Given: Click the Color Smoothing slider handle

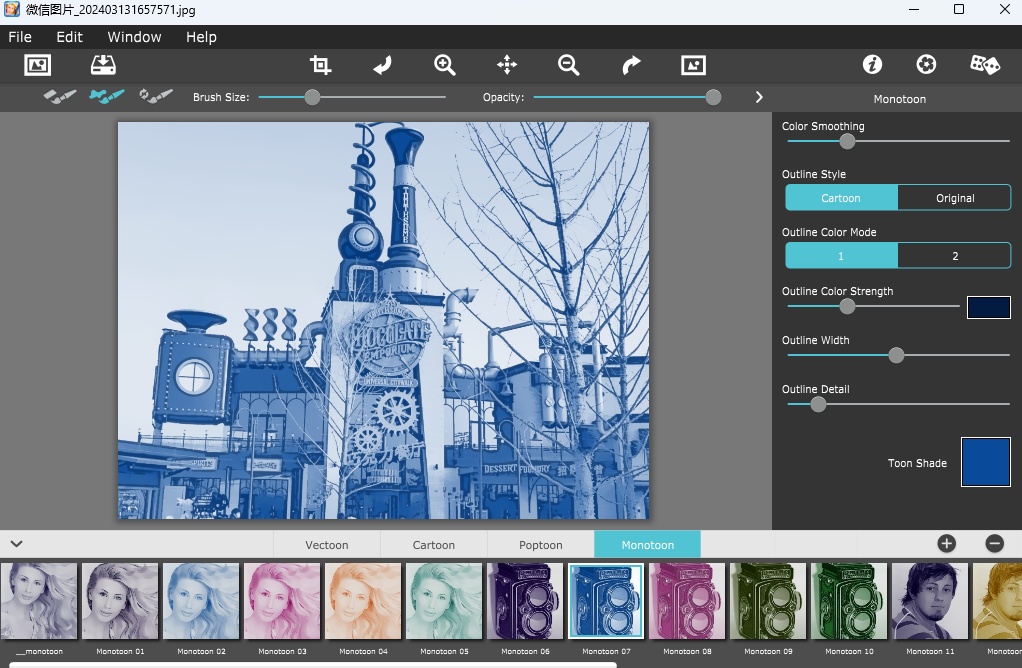Looking at the screenshot, I should pos(847,141).
